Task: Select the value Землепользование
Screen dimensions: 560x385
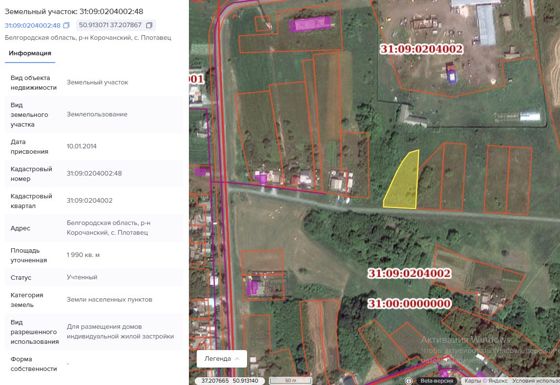Action: [97, 114]
